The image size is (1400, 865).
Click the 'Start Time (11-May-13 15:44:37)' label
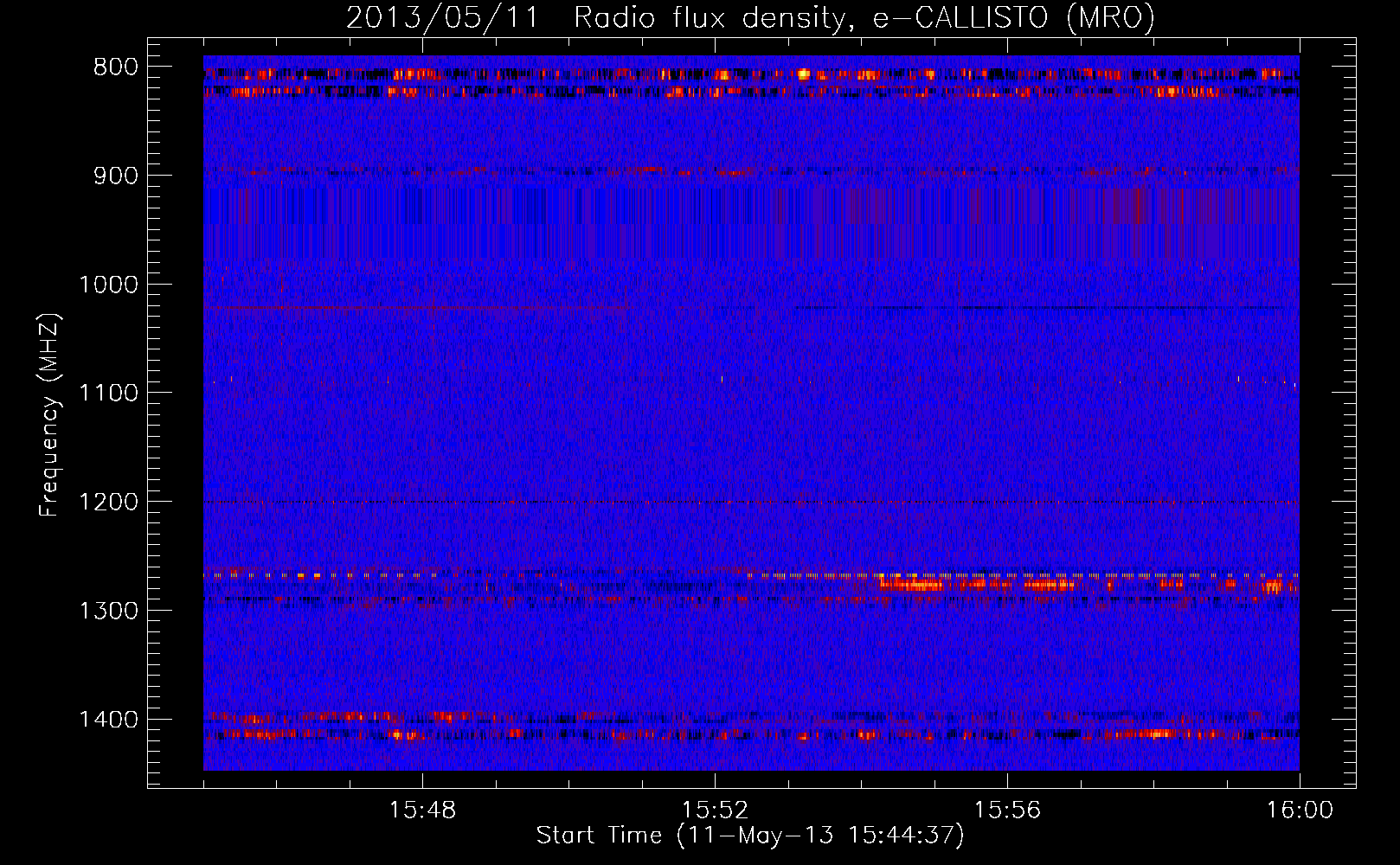coord(750,836)
